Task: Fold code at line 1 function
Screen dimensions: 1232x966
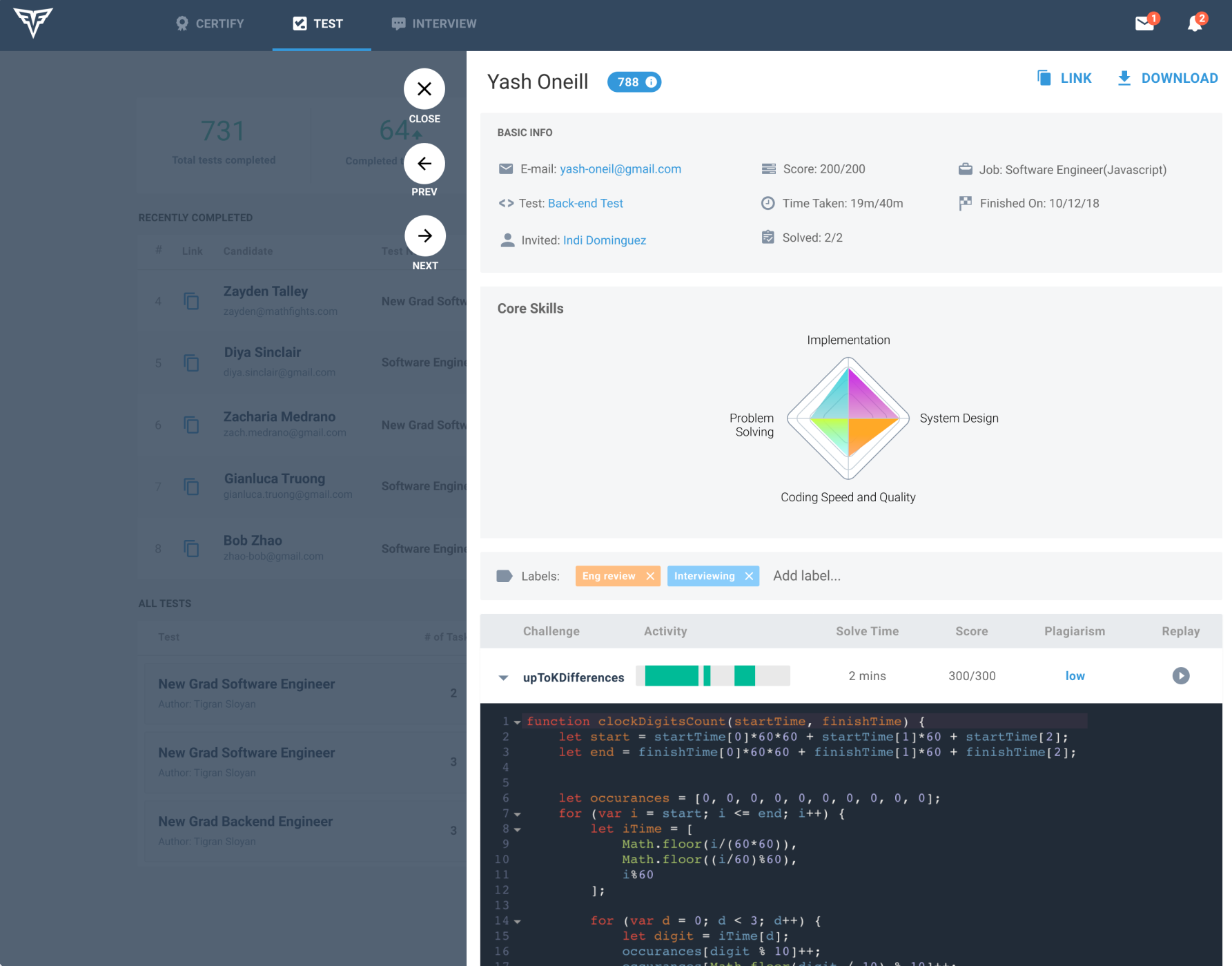Action: [518, 722]
